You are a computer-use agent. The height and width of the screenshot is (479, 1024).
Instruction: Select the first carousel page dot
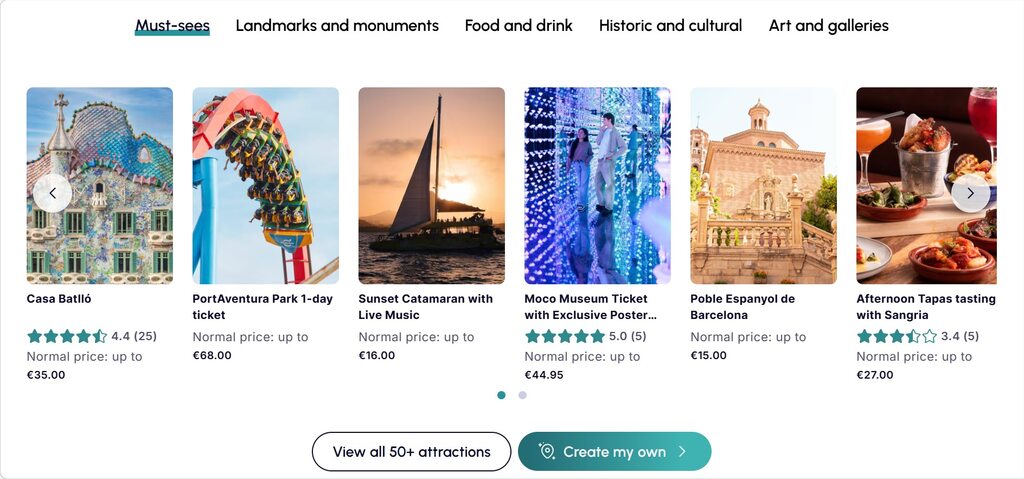[x=501, y=395]
